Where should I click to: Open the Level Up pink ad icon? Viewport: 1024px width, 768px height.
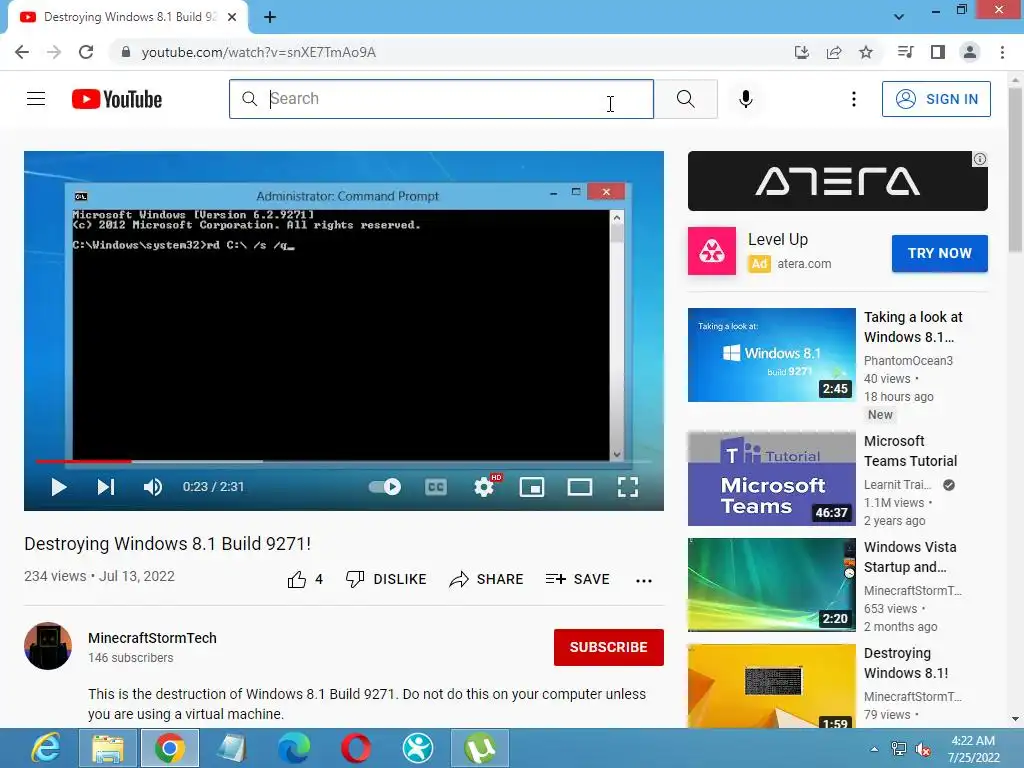(712, 251)
